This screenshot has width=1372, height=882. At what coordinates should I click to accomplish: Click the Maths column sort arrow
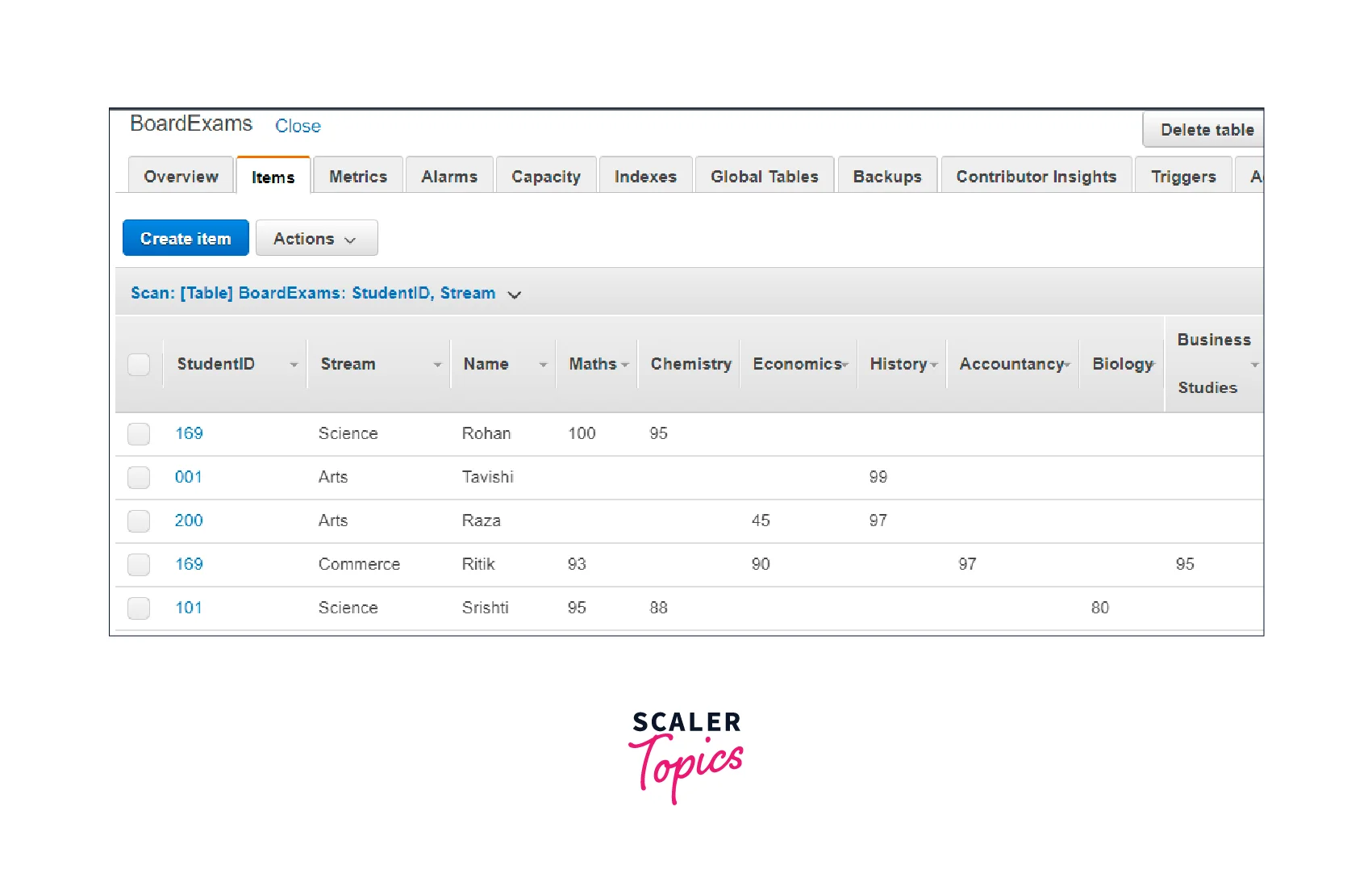coord(625,365)
